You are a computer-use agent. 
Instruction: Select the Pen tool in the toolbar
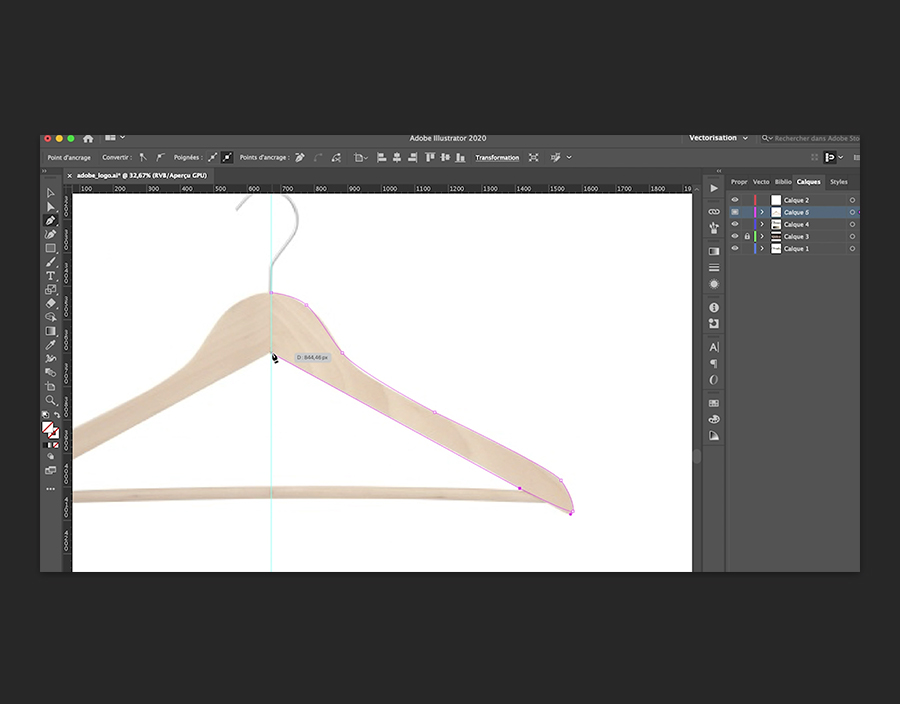[51, 221]
